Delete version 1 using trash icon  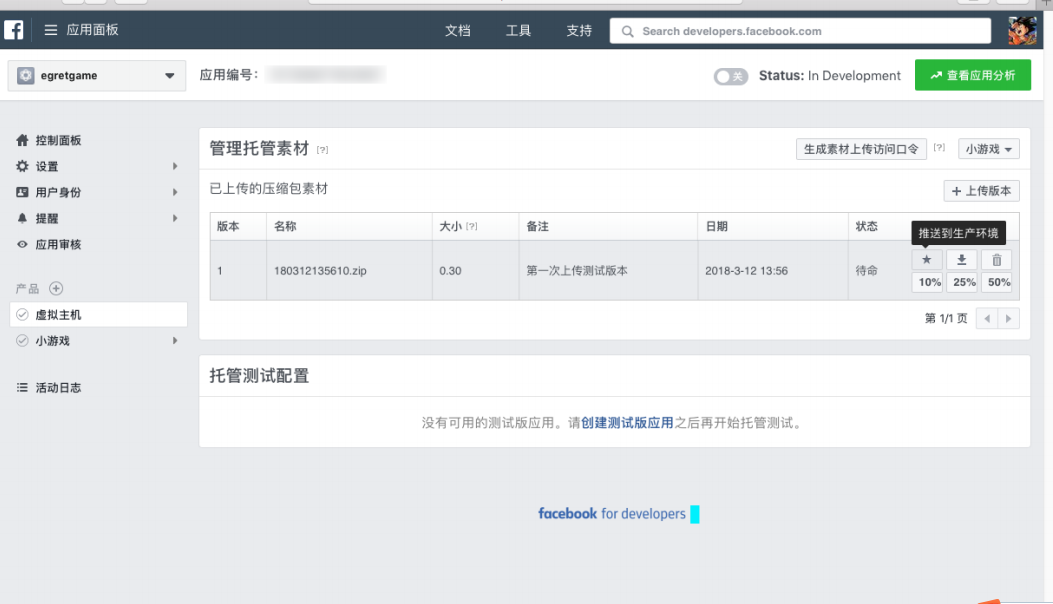click(997, 259)
